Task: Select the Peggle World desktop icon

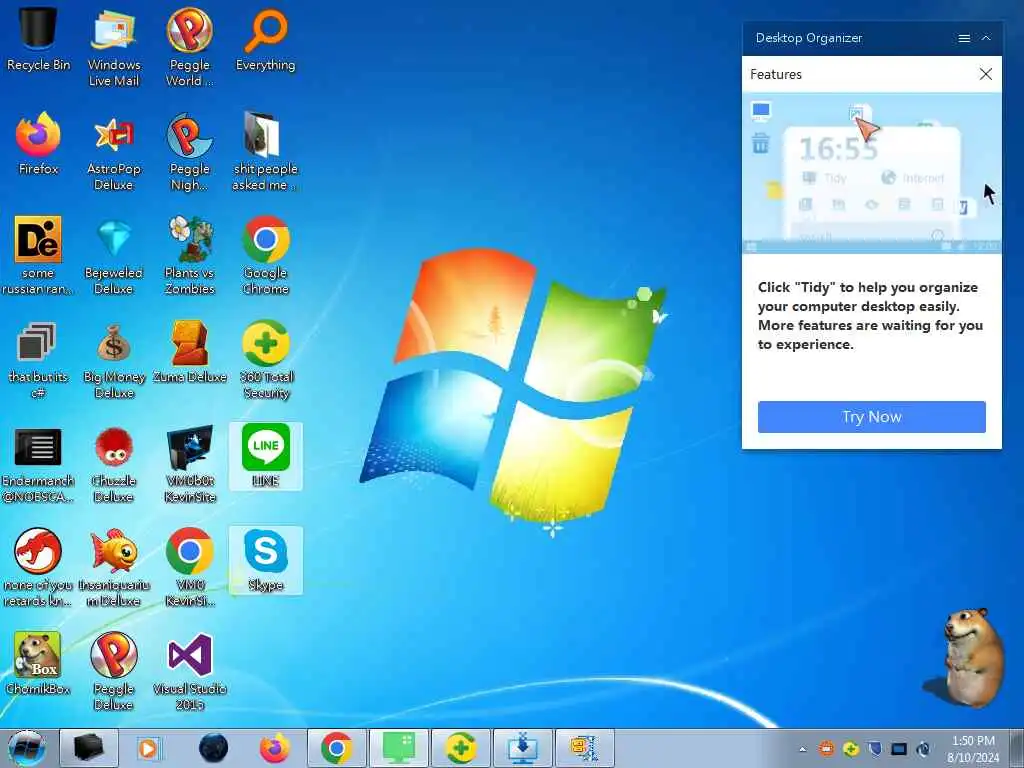Action: click(x=189, y=46)
